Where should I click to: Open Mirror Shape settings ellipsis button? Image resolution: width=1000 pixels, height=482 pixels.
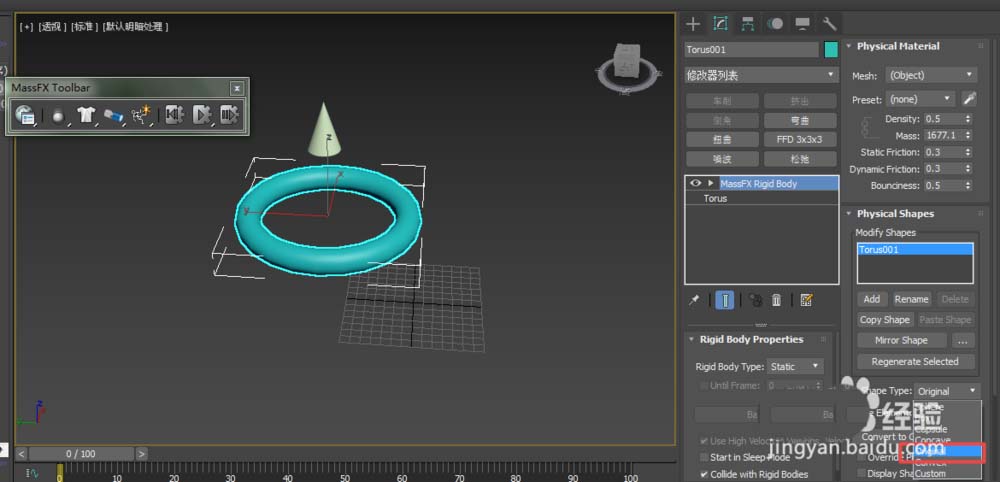coord(963,340)
